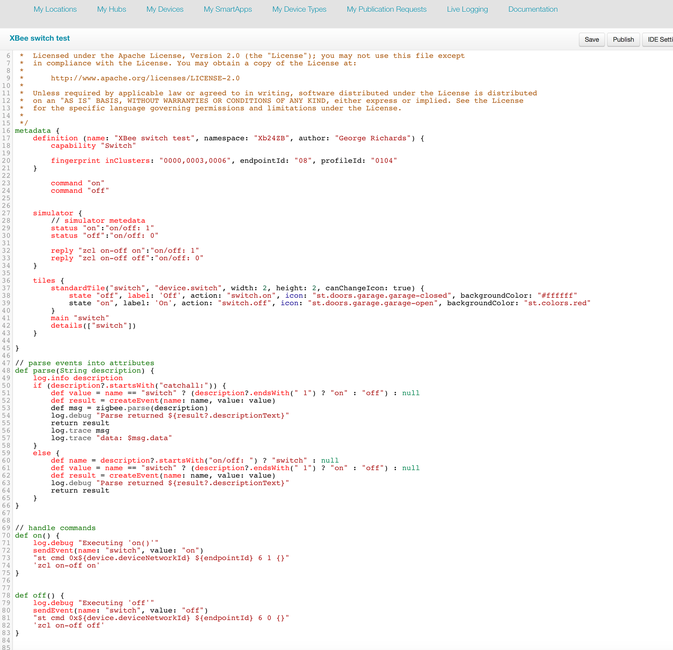Click the log.trace "data: $msg.data" line
The width and height of the screenshot is (673, 650).
(x=112, y=438)
